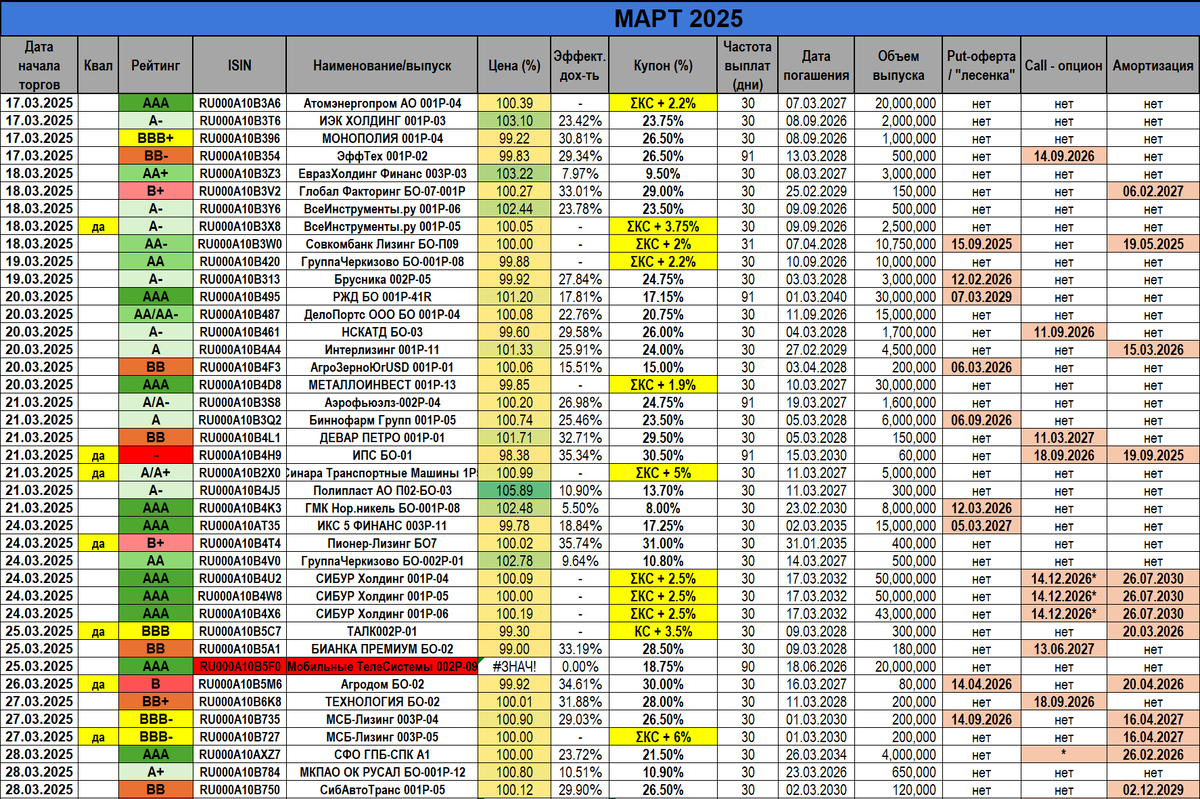Select the Частота выплат (дни) header
Viewport: 1200px width, 799px height.
pos(748,65)
